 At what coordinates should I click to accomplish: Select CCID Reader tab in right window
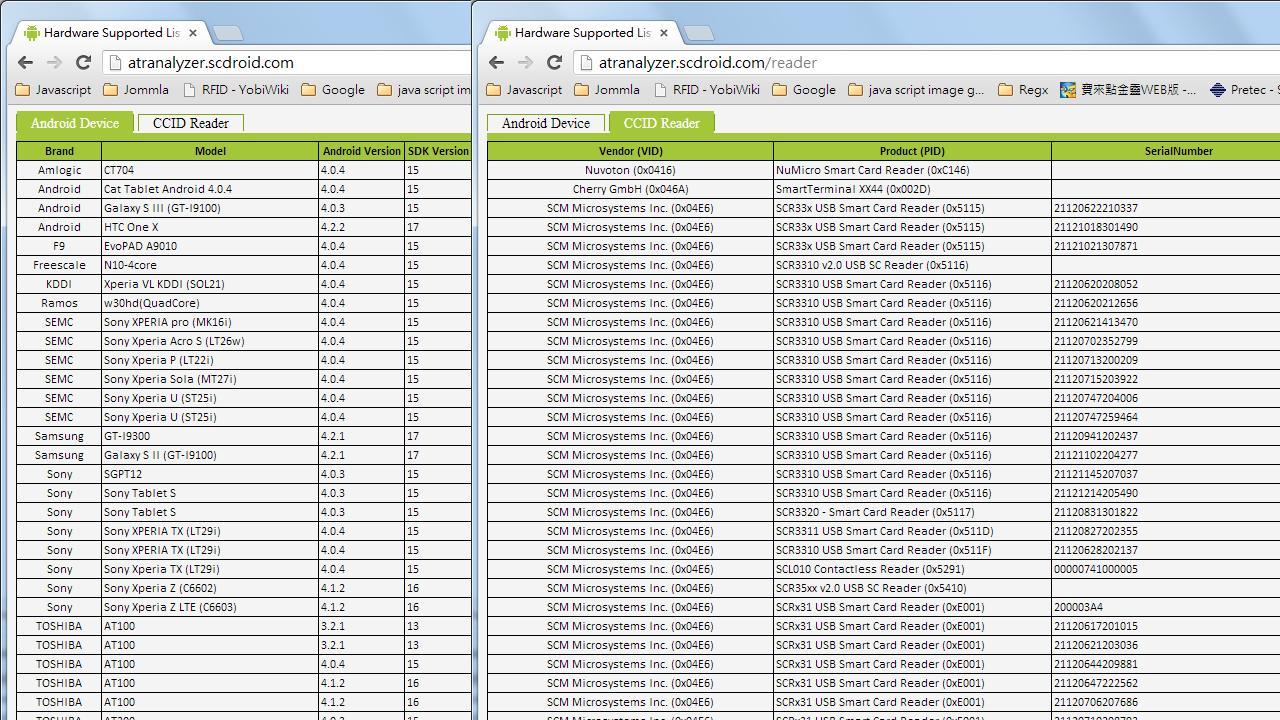pos(661,123)
